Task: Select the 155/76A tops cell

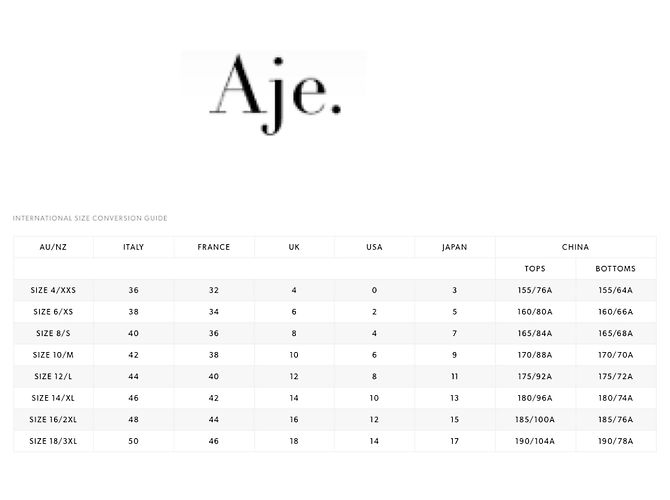Action: (x=535, y=290)
